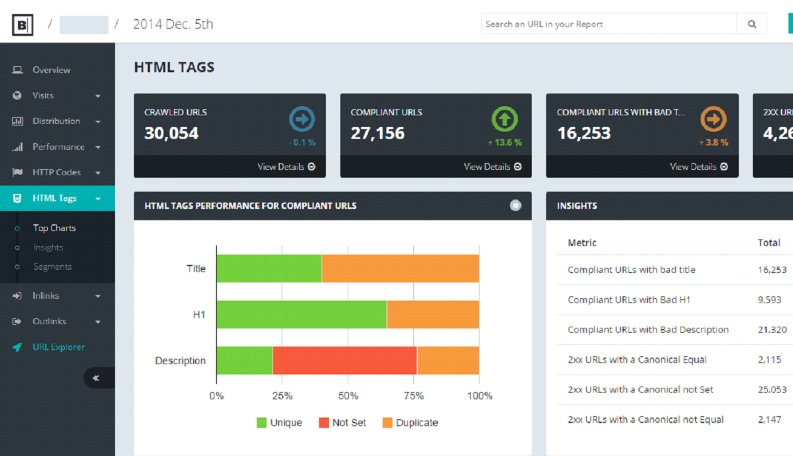Image resolution: width=793 pixels, height=456 pixels.
Task: Click the Outlinks arrow icon
Action: pos(17,321)
